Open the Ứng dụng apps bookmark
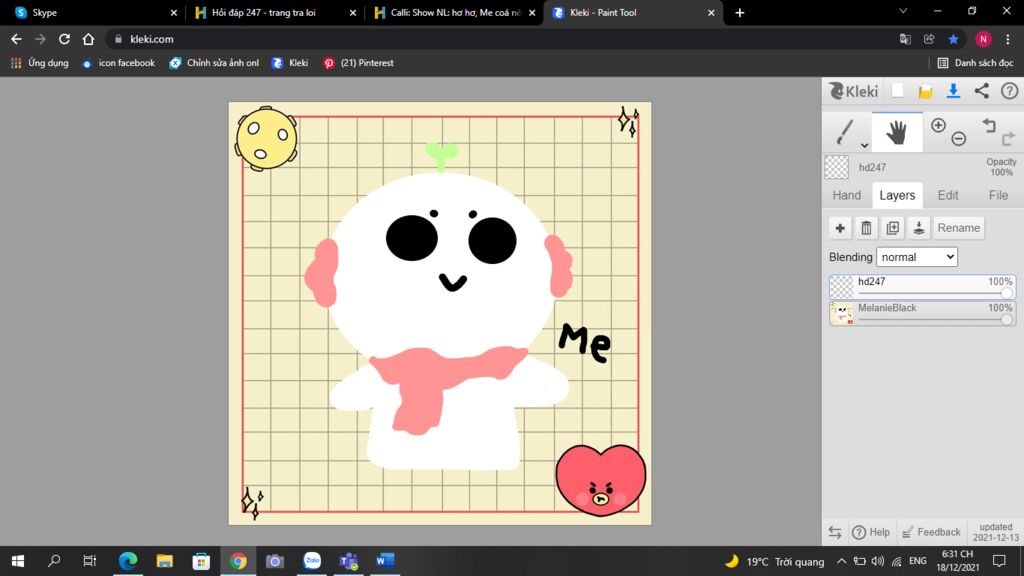 click(39, 63)
